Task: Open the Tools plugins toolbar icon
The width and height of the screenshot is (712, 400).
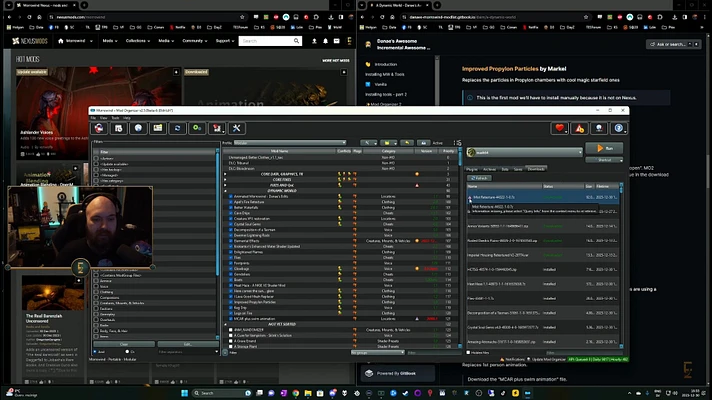Action: click(x=217, y=128)
